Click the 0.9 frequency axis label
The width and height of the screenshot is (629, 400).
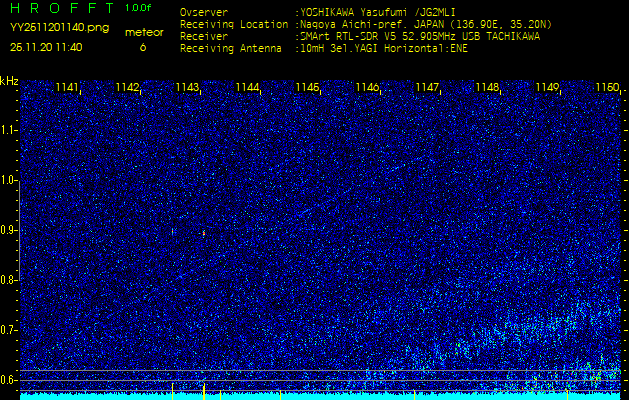tap(7, 231)
